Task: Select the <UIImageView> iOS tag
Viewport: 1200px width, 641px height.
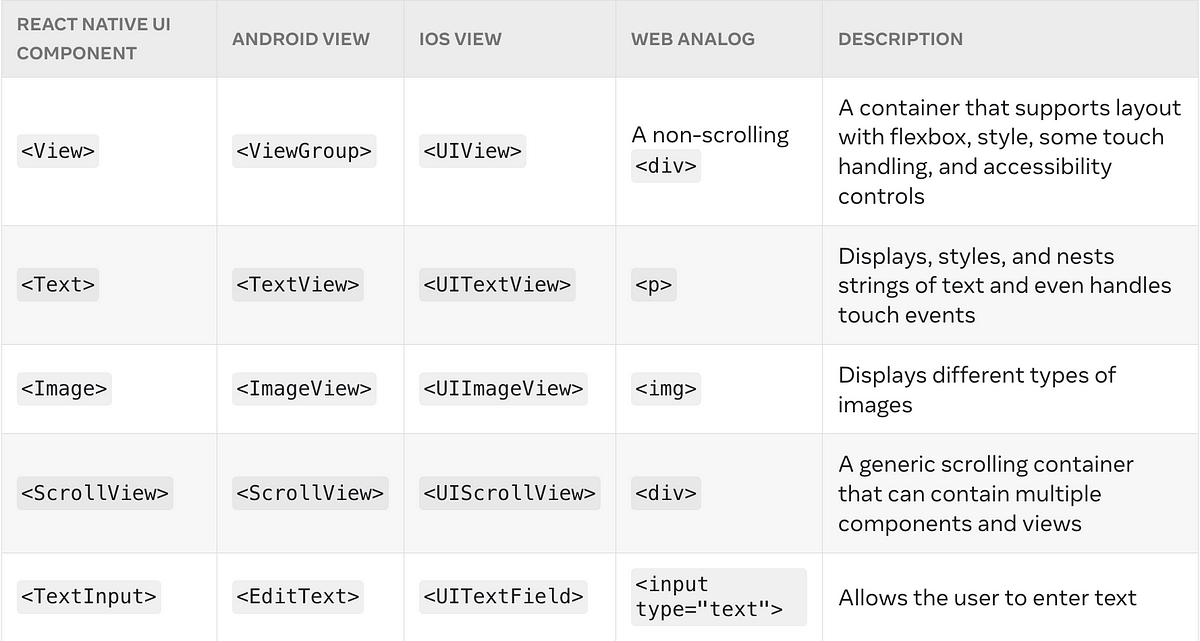Action: pyautogui.click(x=504, y=388)
